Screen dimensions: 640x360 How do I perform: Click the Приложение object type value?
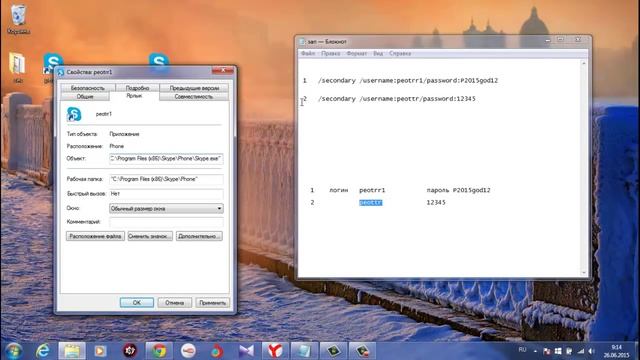tap(124, 134)
